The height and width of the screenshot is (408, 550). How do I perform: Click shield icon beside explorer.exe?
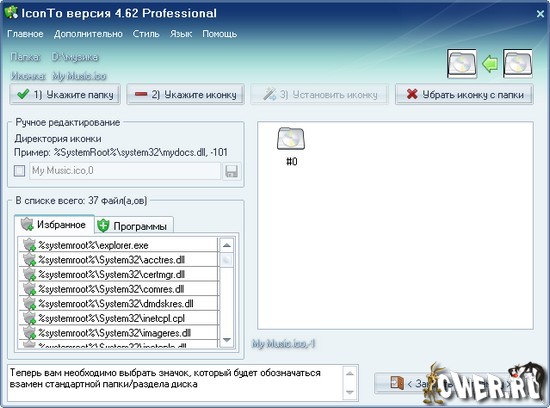coord(30,245)
